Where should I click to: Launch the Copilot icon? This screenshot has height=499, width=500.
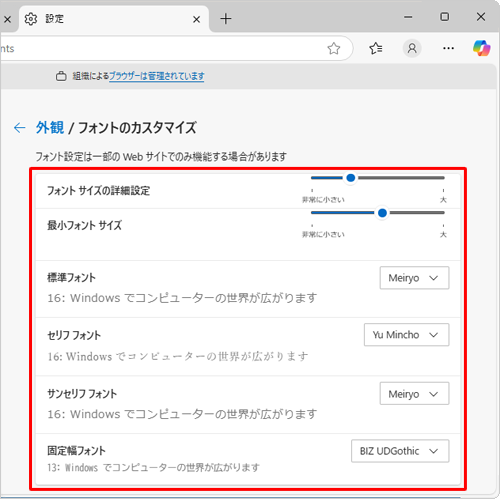tap(481, 48)
